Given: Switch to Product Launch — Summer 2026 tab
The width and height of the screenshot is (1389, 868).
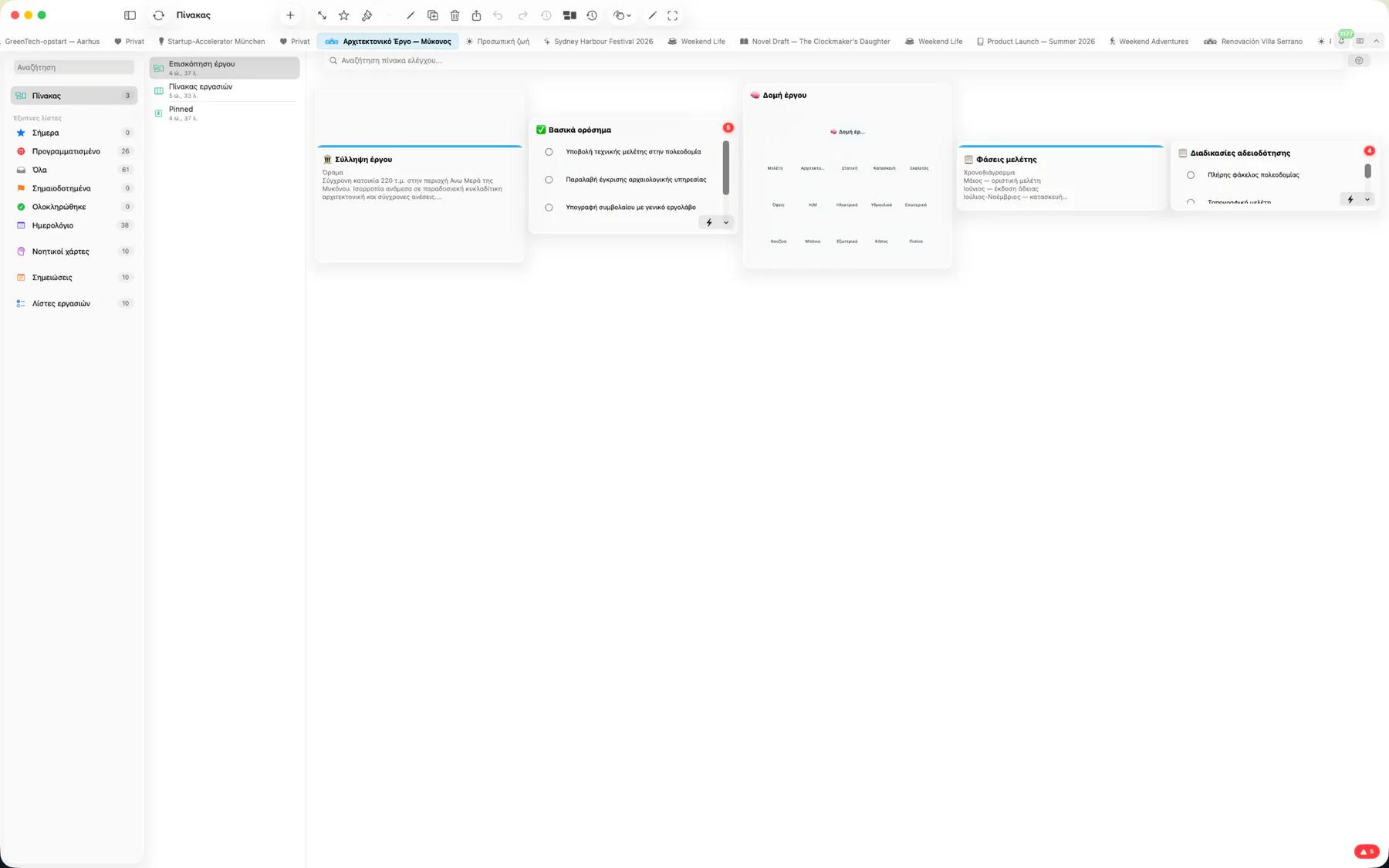Looking at the screenshot, I should [1036, 42].
